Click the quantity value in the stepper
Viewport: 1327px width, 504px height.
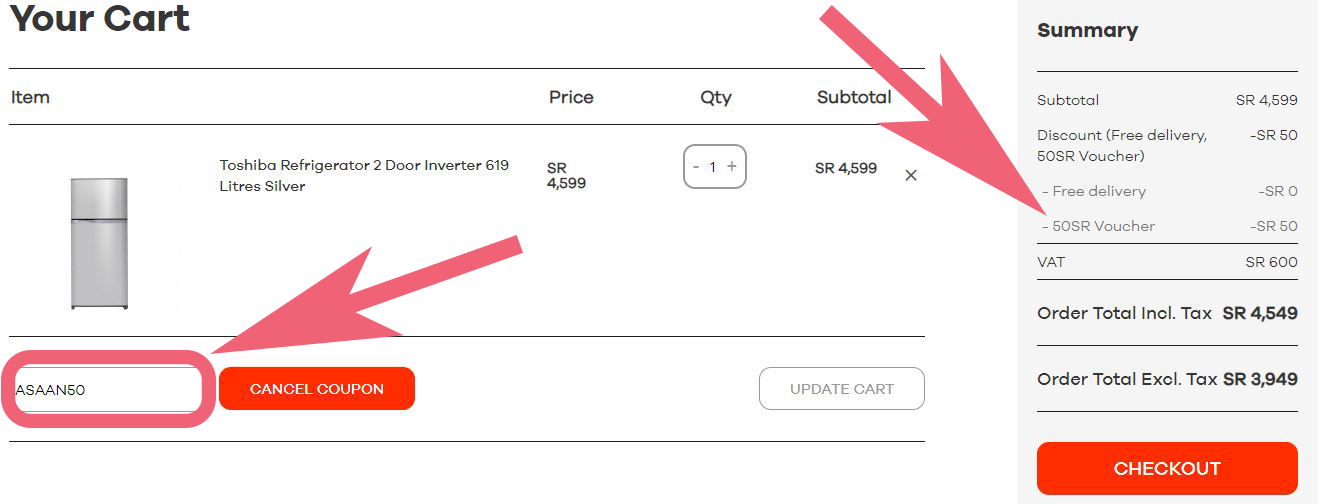pos(713,167)
